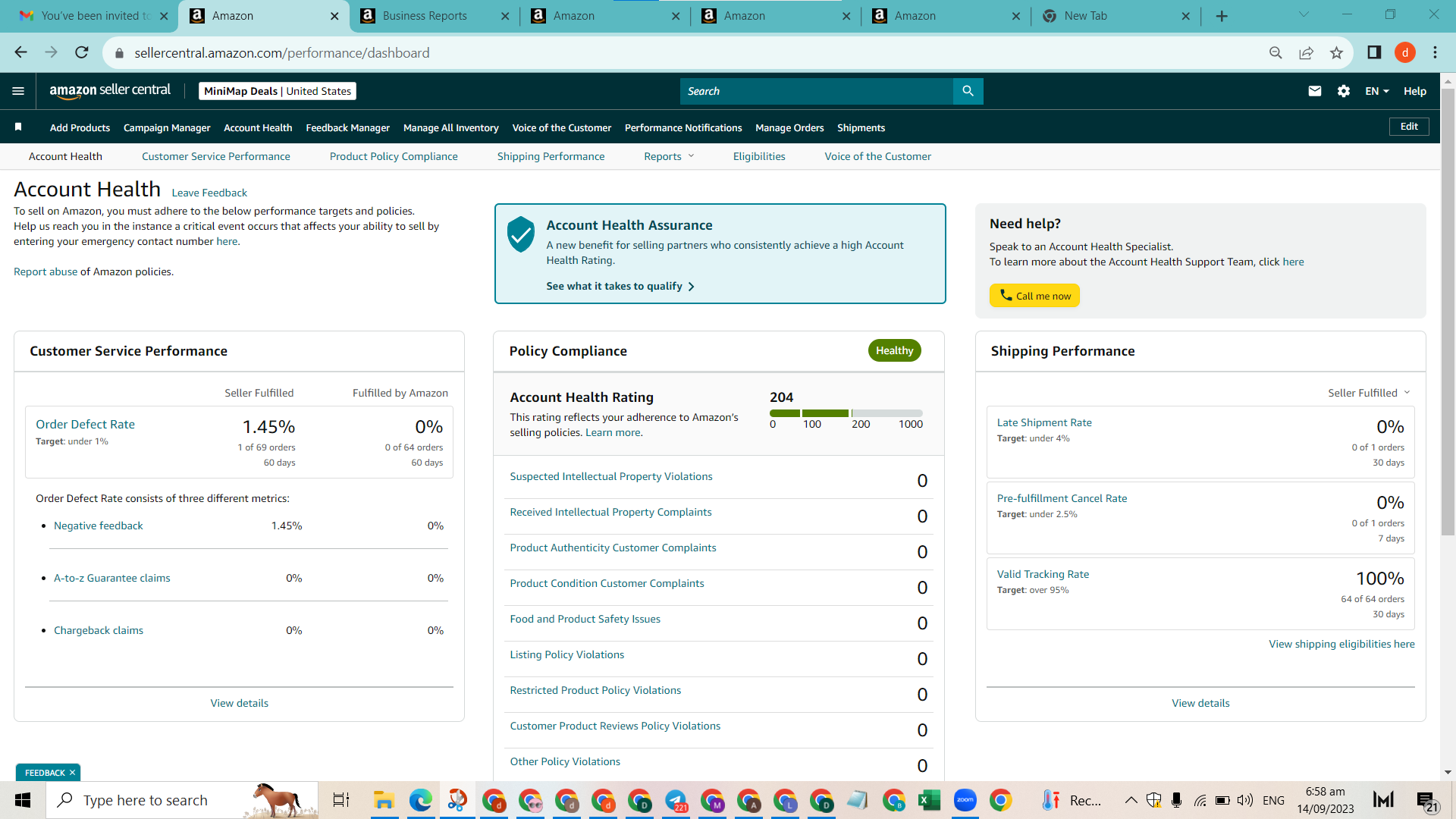This screenshot has height=819, width=1456.
Task: Reload the page with the refresh icon
Action: (82, 52)
